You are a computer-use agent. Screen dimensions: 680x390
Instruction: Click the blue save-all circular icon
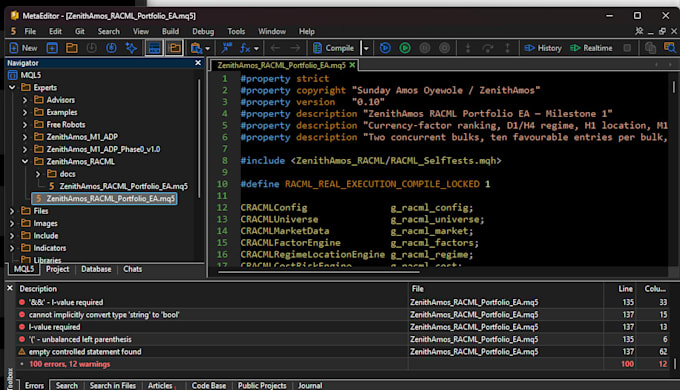point(111,48)
